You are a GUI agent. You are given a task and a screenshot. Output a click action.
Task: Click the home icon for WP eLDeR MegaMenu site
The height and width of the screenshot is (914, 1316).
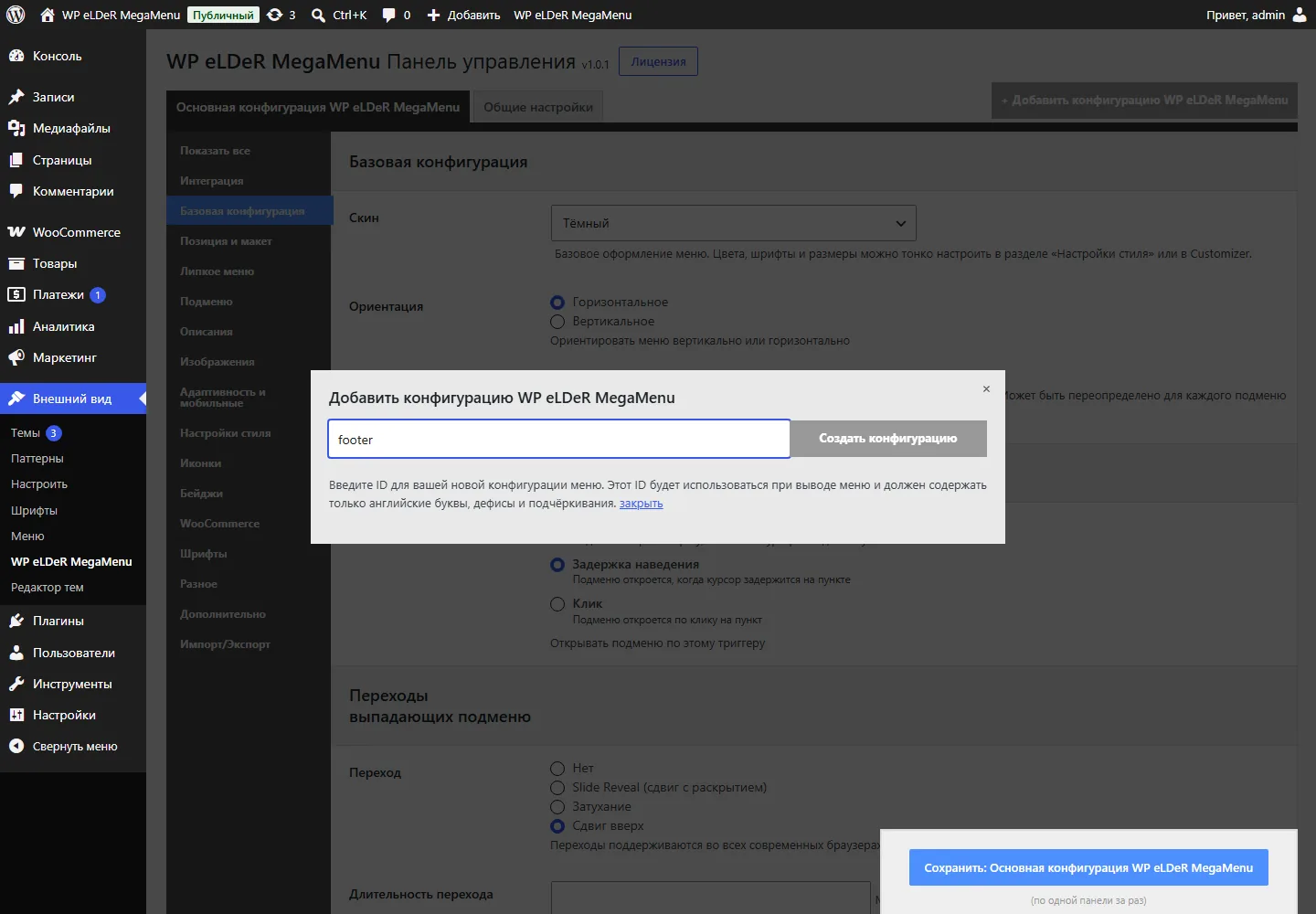pyautogui.click(x=48, y=15)
